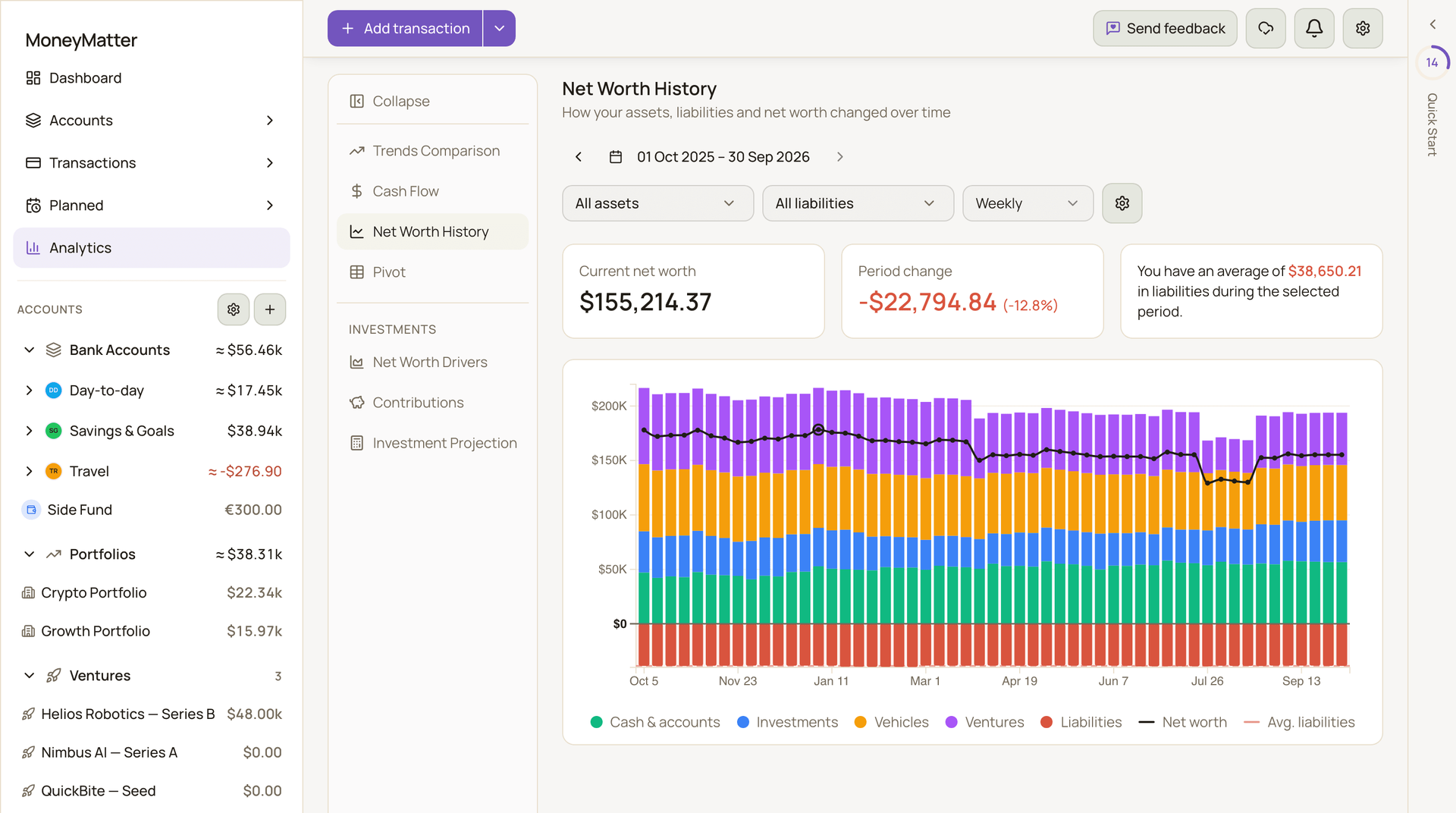Open the Pivot report
This screenshot has height=813, width=1456.
[x=432, y=272]
